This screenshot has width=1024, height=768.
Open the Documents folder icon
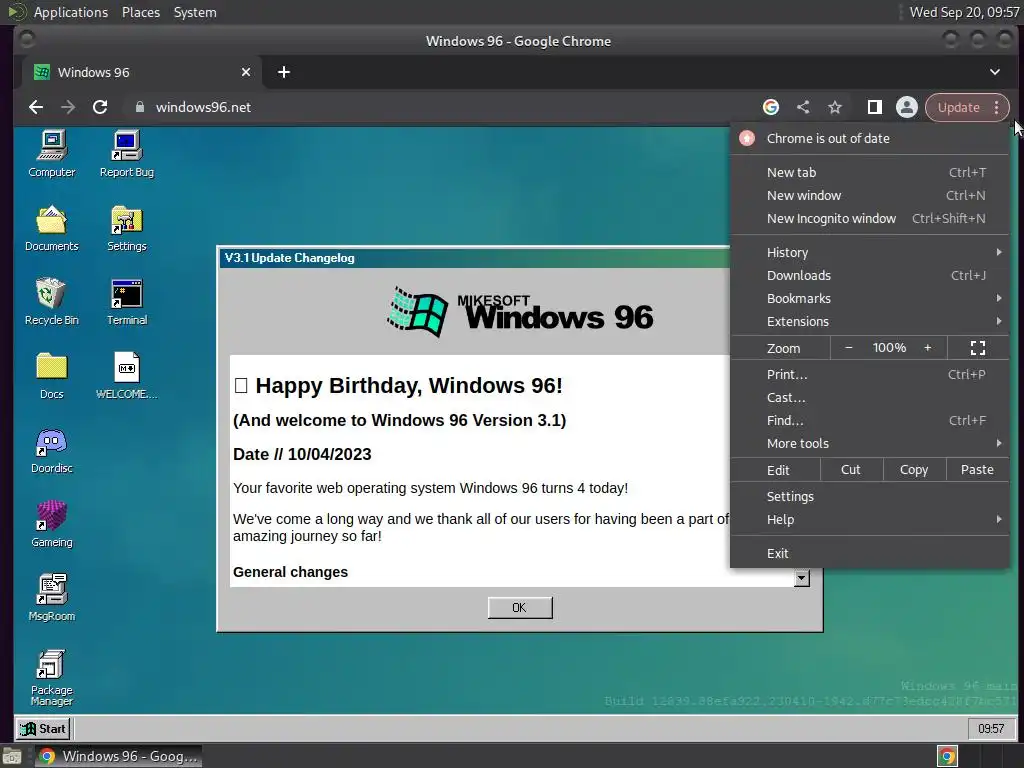52,228
